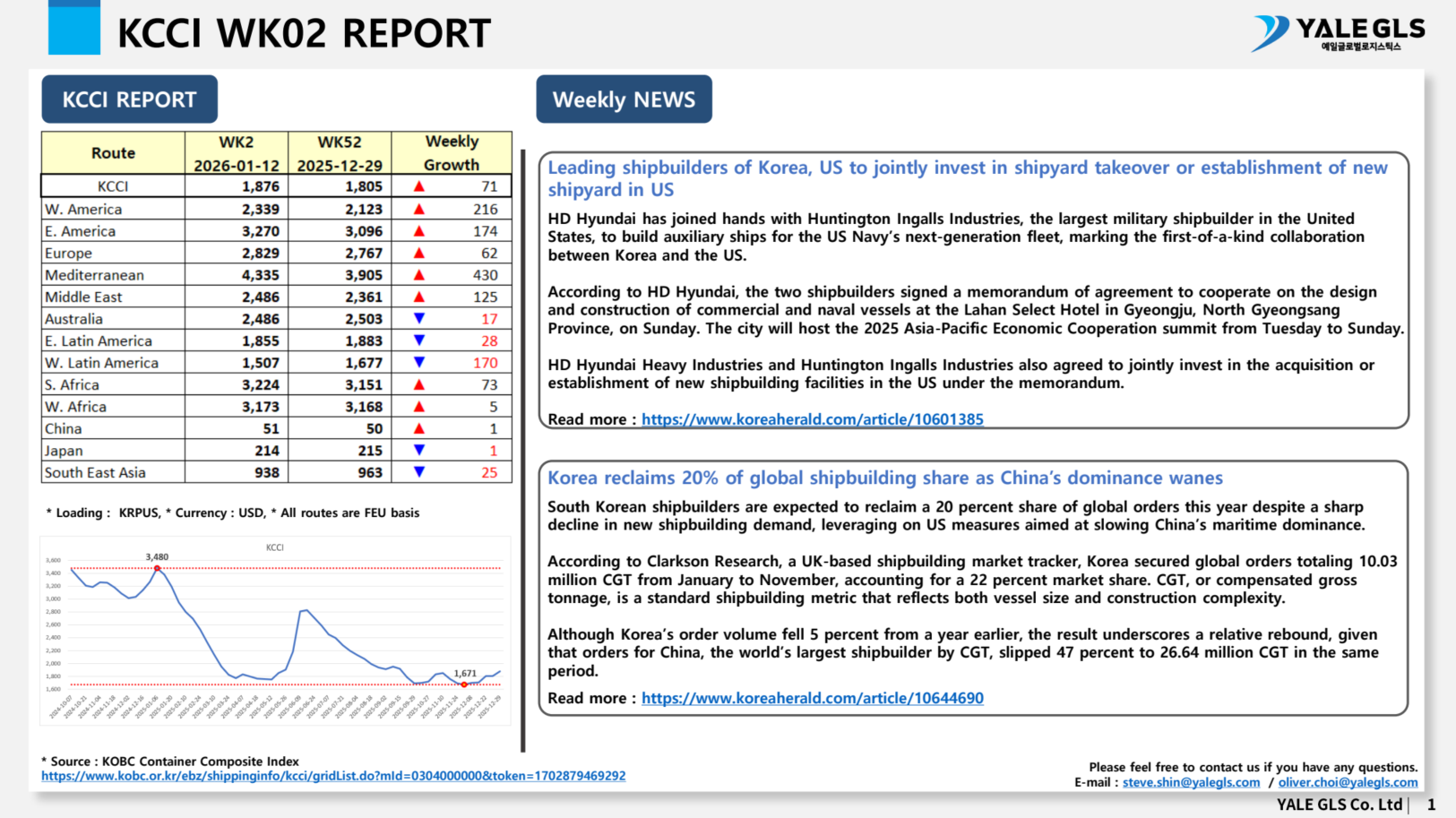The width and height of the screenshot is (1456, 818).
Task: Open the Korea Herald article 10601385 link
Action: pos(812,419)
